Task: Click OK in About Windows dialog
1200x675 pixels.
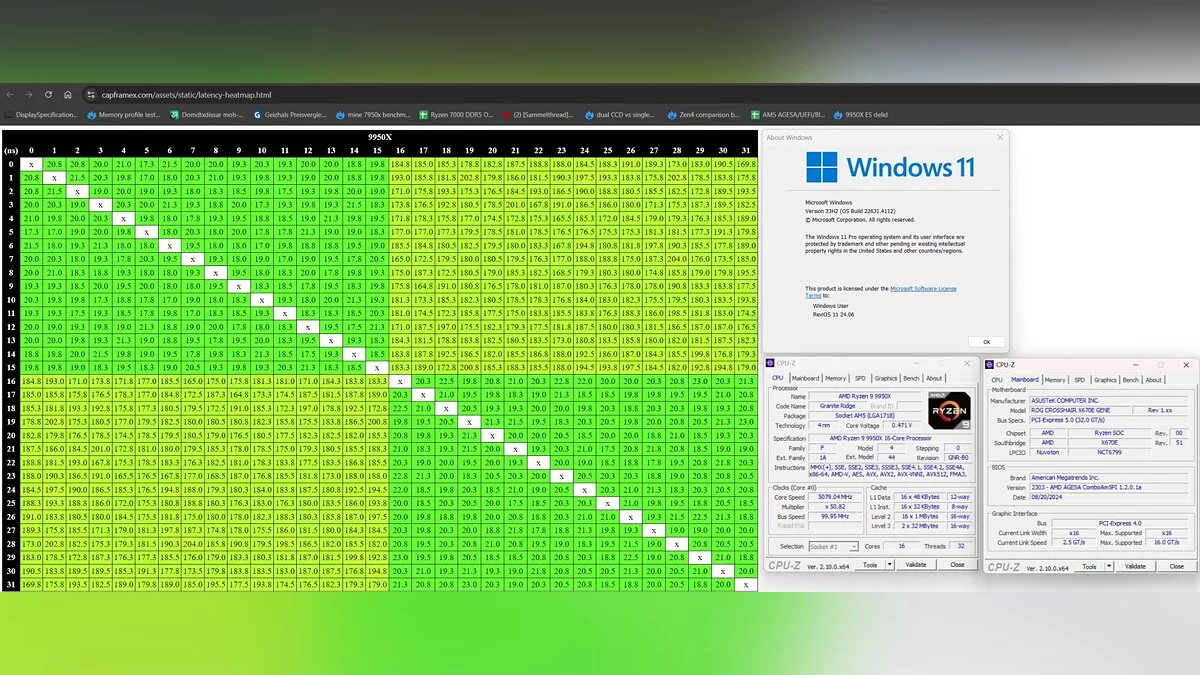Action: point(986,341)
